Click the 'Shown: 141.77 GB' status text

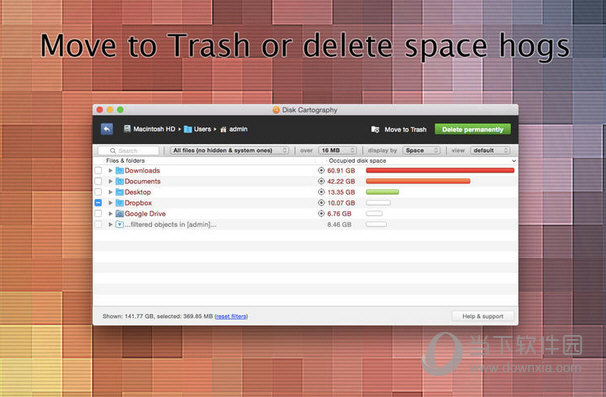click(128, 316)
